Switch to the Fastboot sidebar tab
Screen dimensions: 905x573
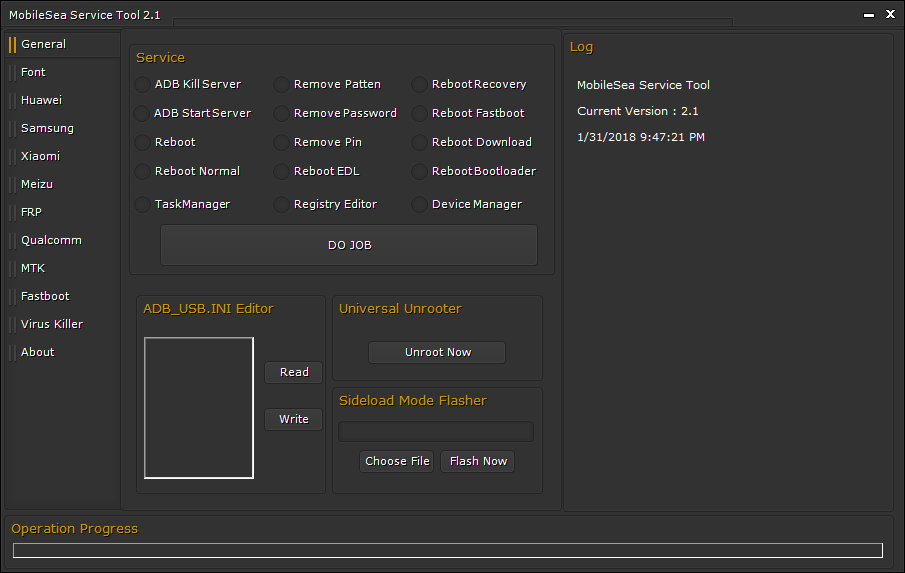click(63, 296)
